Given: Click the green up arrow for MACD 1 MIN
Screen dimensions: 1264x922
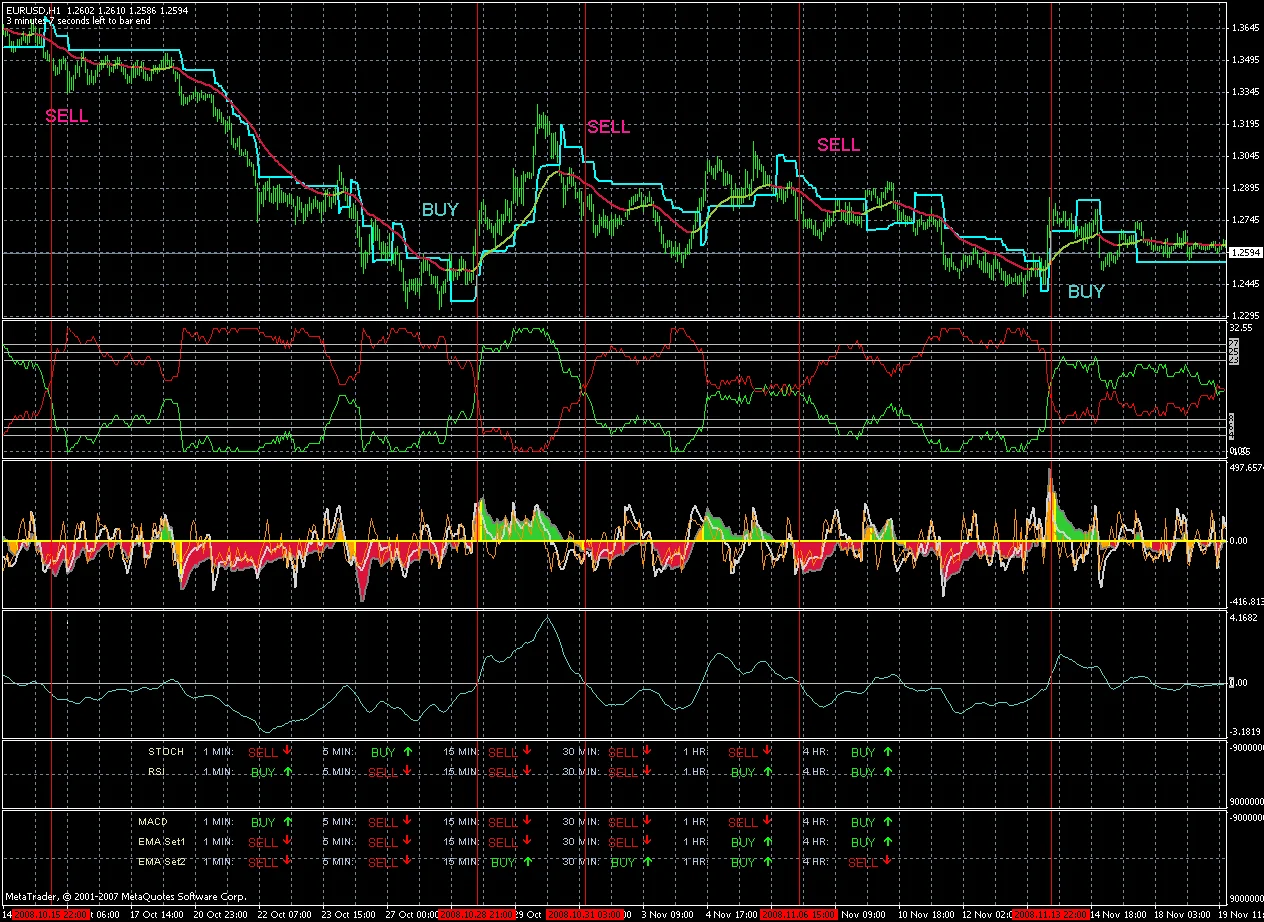Looking at the screenshot, I should point(287,822).
